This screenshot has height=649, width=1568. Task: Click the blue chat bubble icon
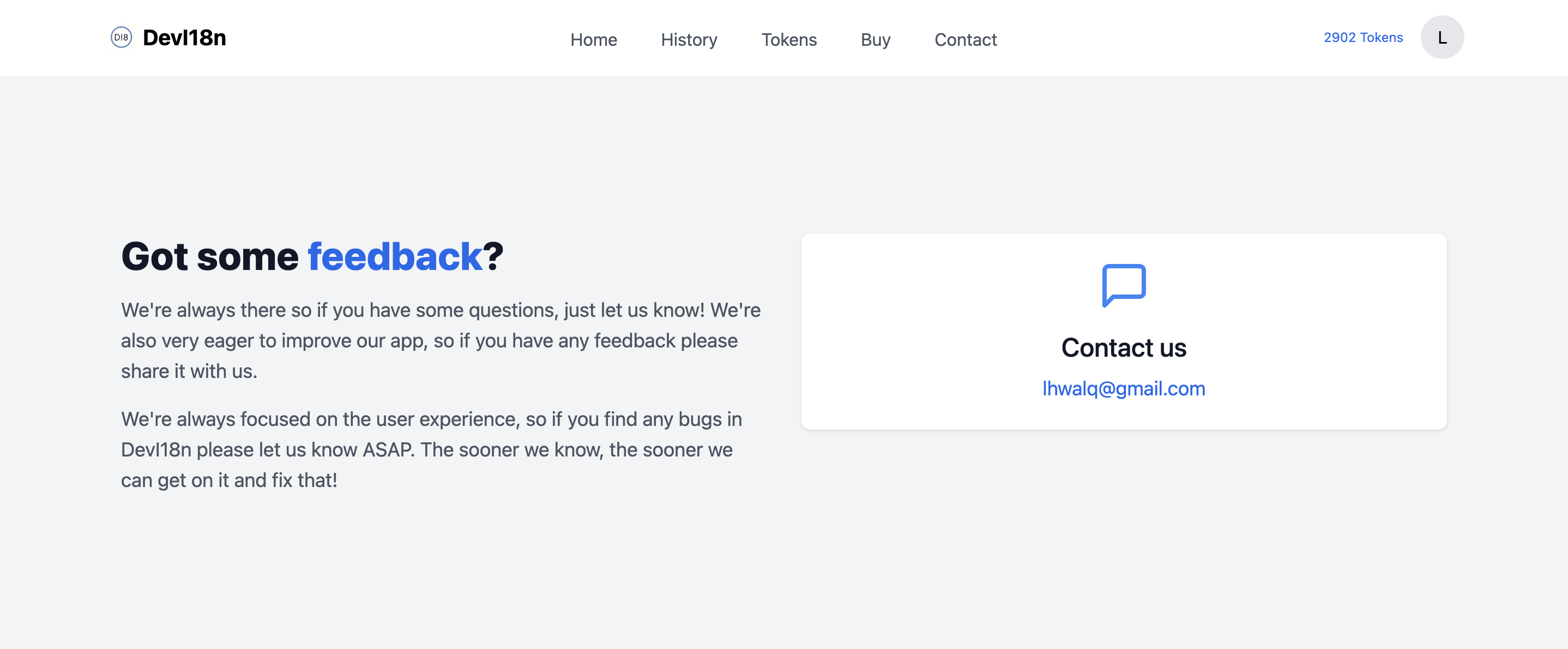point(1124,285)
